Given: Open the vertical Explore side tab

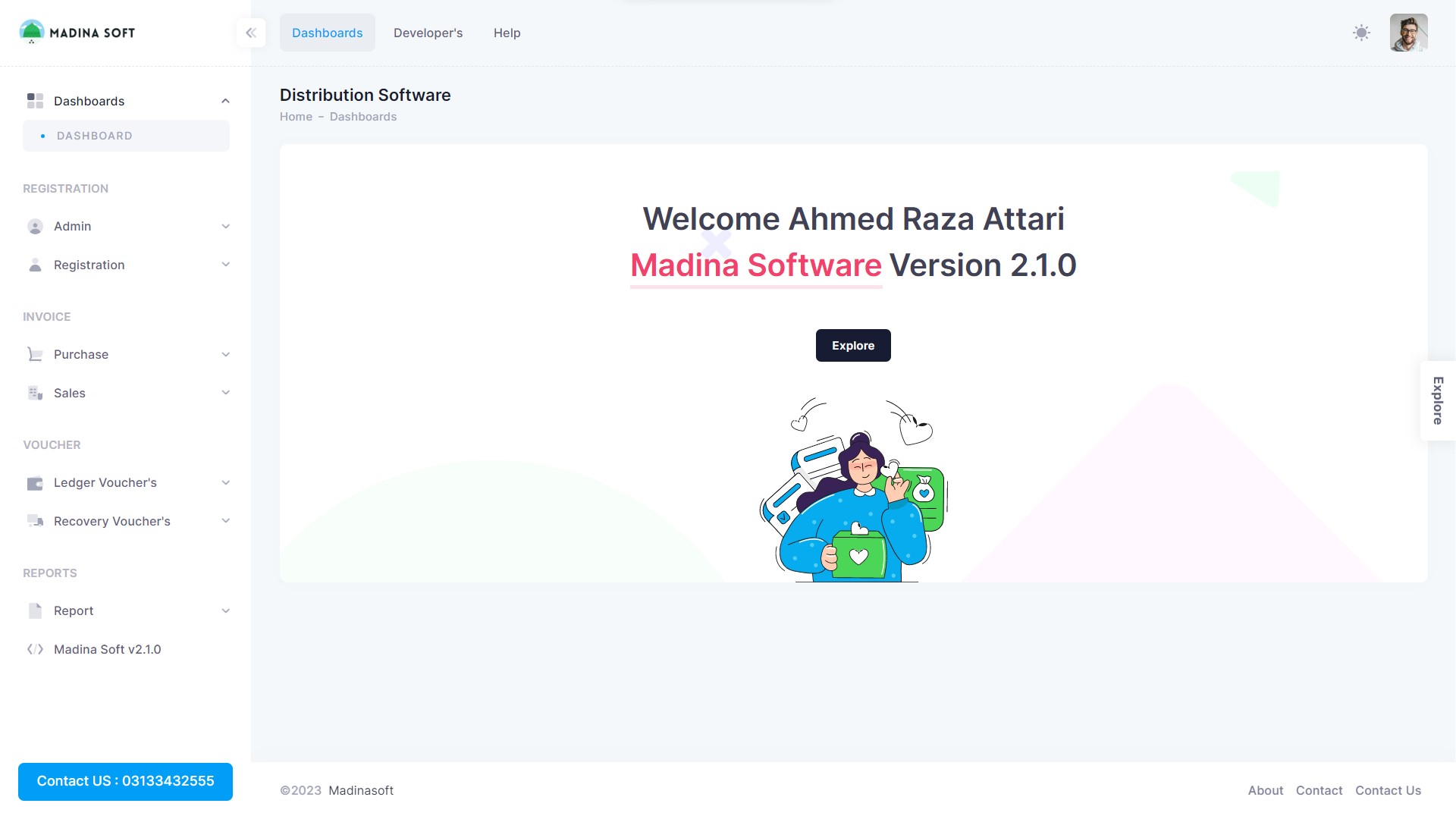Looking at the screenshot, I should coord(1437,400).
